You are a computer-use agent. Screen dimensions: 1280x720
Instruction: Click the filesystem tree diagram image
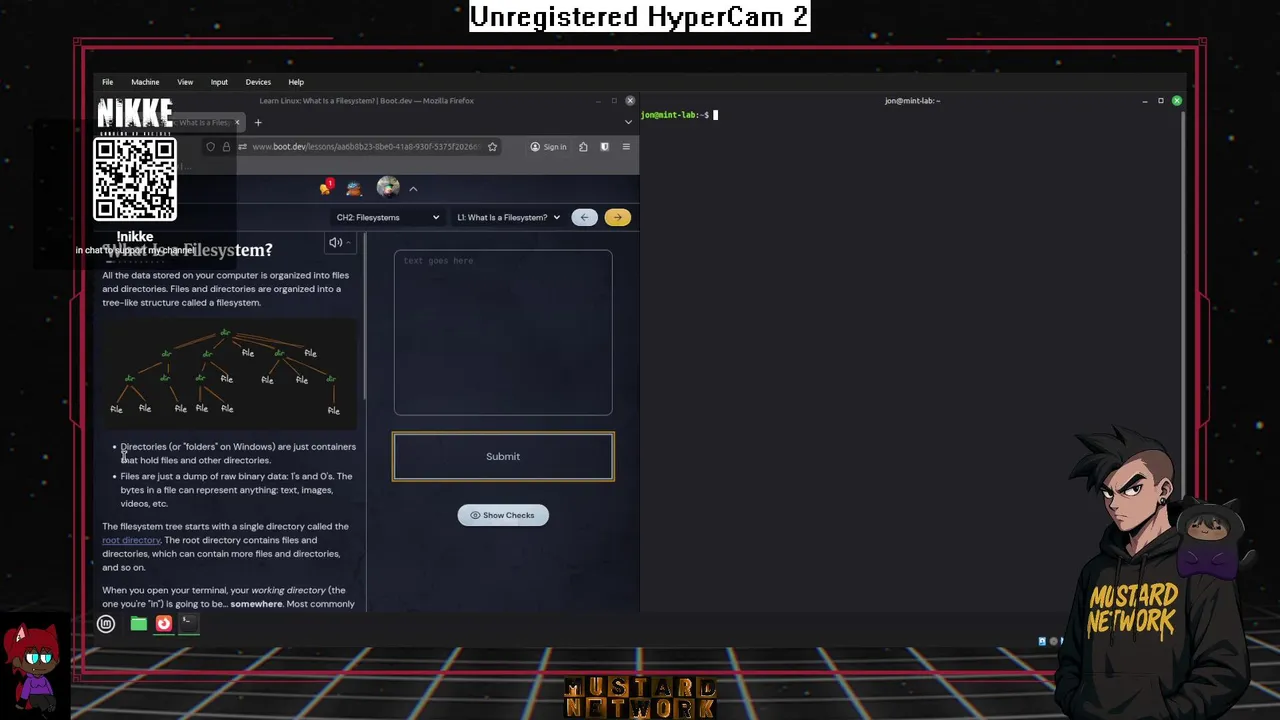pos(230,372)
